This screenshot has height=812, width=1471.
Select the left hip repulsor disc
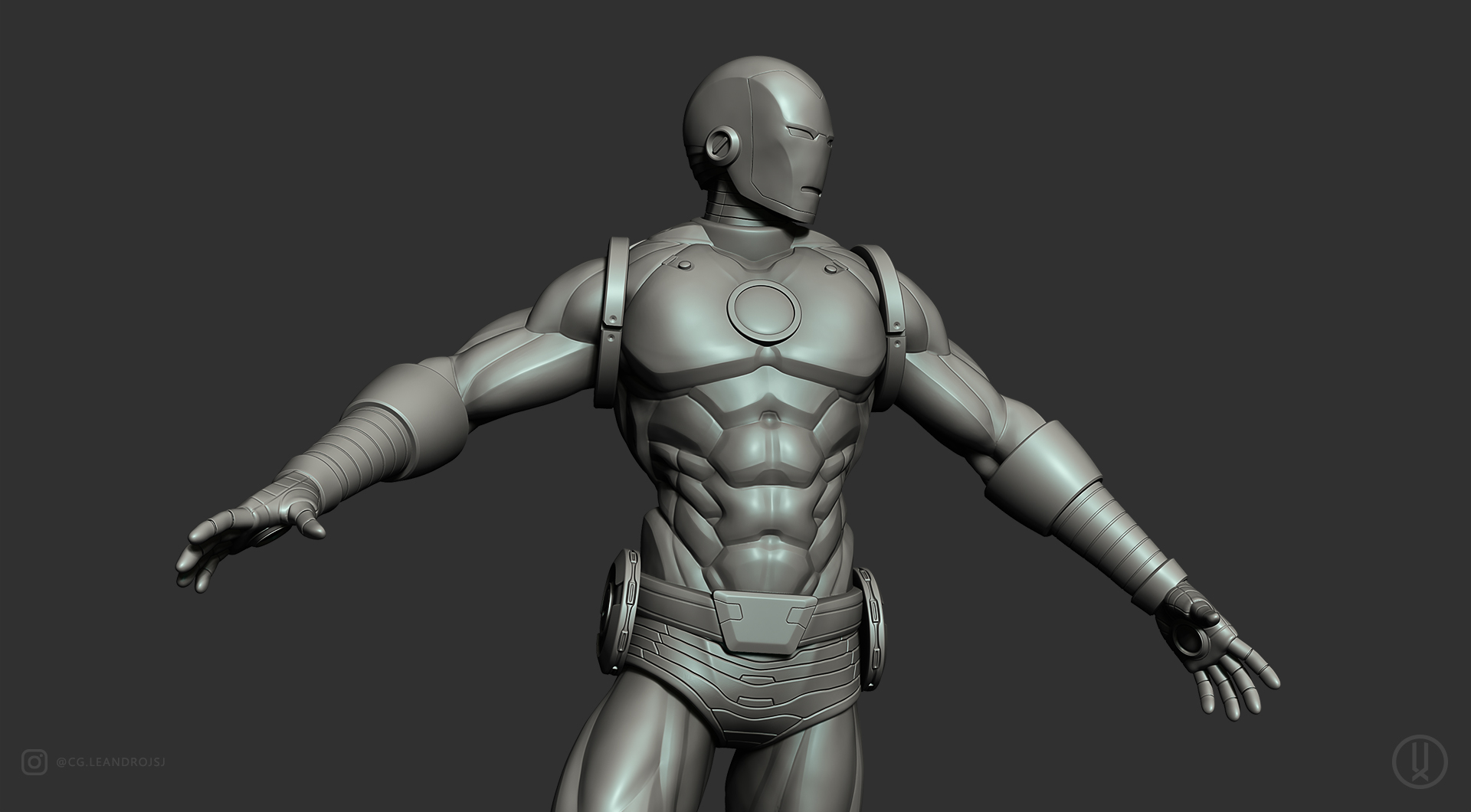621,605
